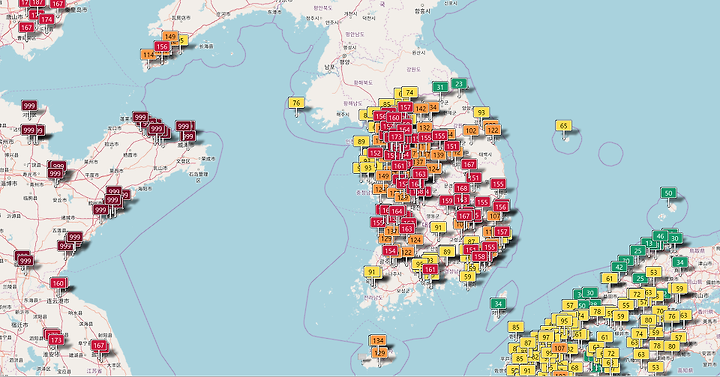Open the red 168 marker

462,188
